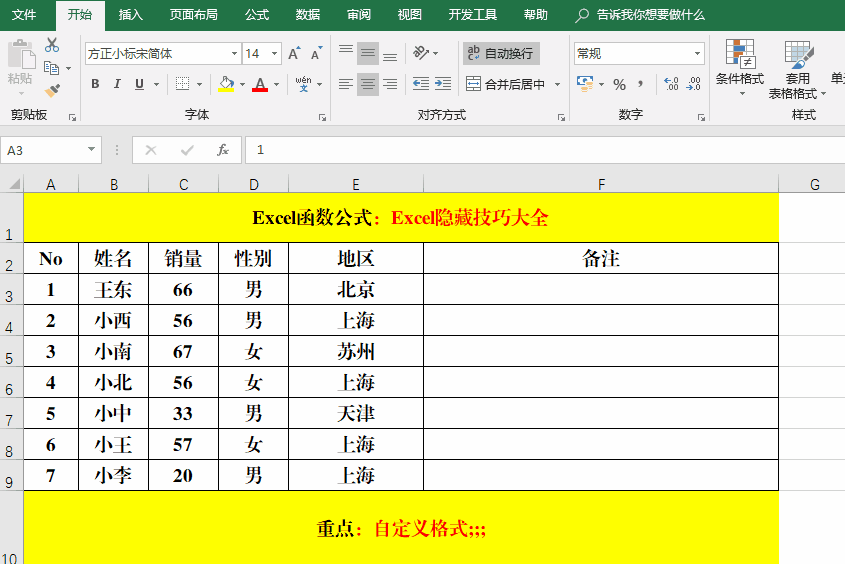Click the formula bar showing 1
845x564 pixels.
[545, 150]
